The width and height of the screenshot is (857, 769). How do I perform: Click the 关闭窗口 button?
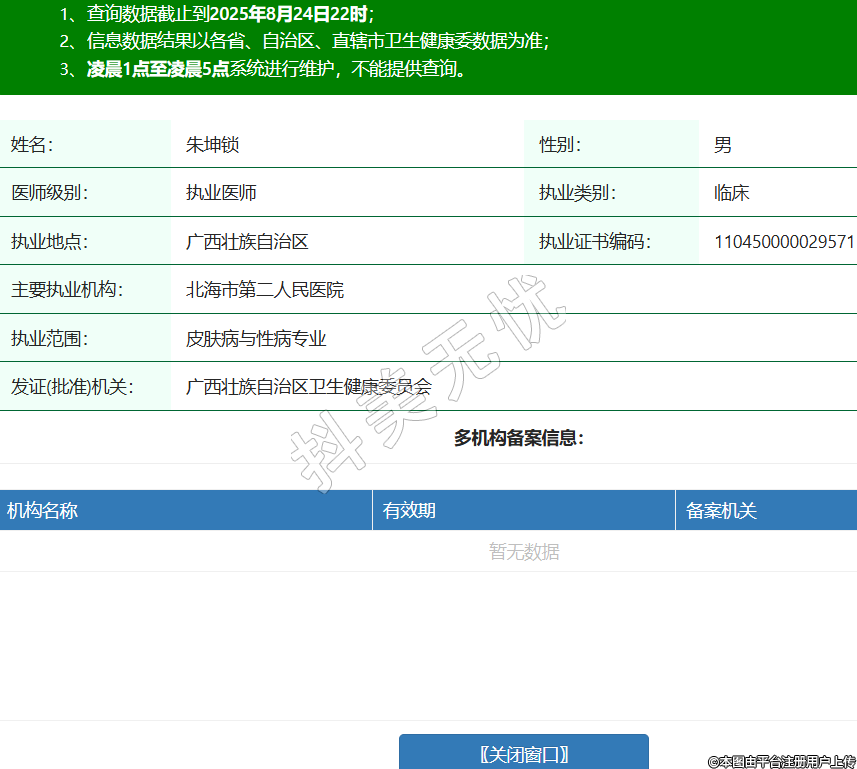coord(523,753)
